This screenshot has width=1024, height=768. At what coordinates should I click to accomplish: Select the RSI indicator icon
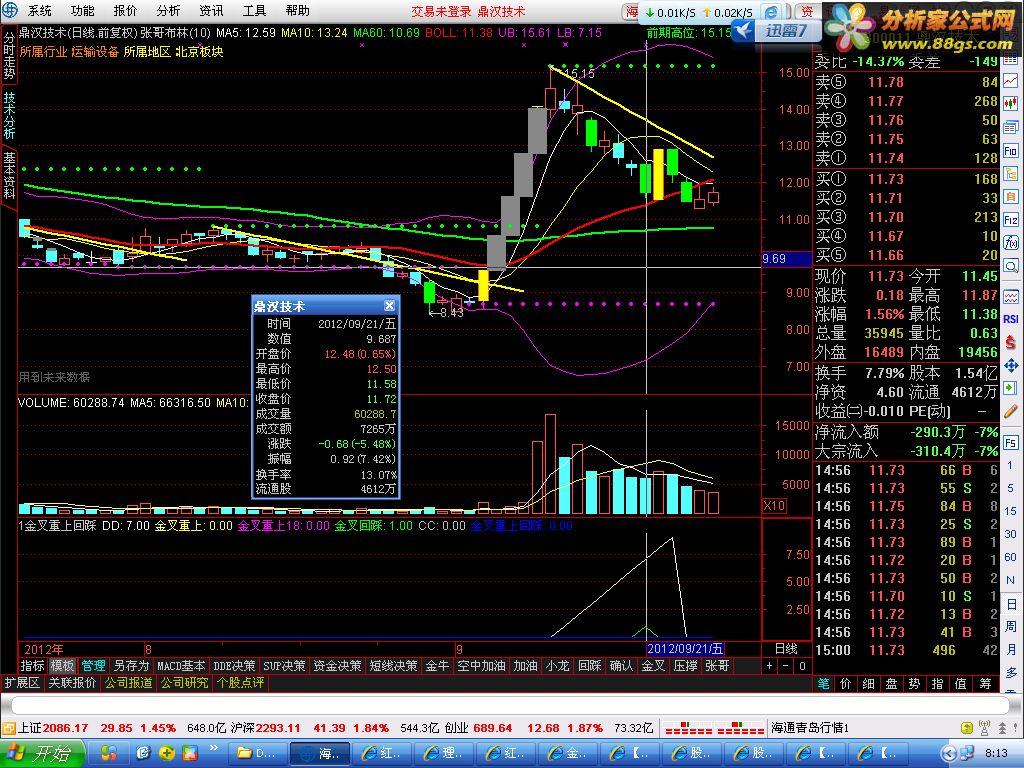click(x=1010, y=319)
